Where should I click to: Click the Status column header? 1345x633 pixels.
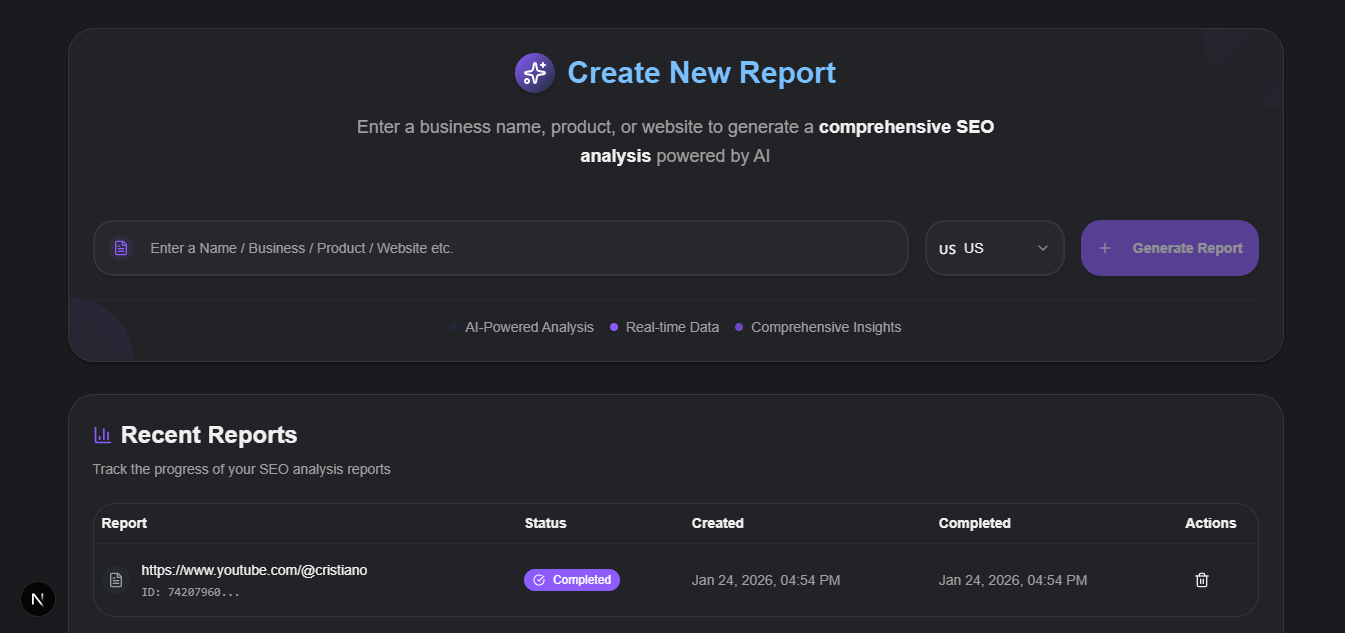point(545,523)
